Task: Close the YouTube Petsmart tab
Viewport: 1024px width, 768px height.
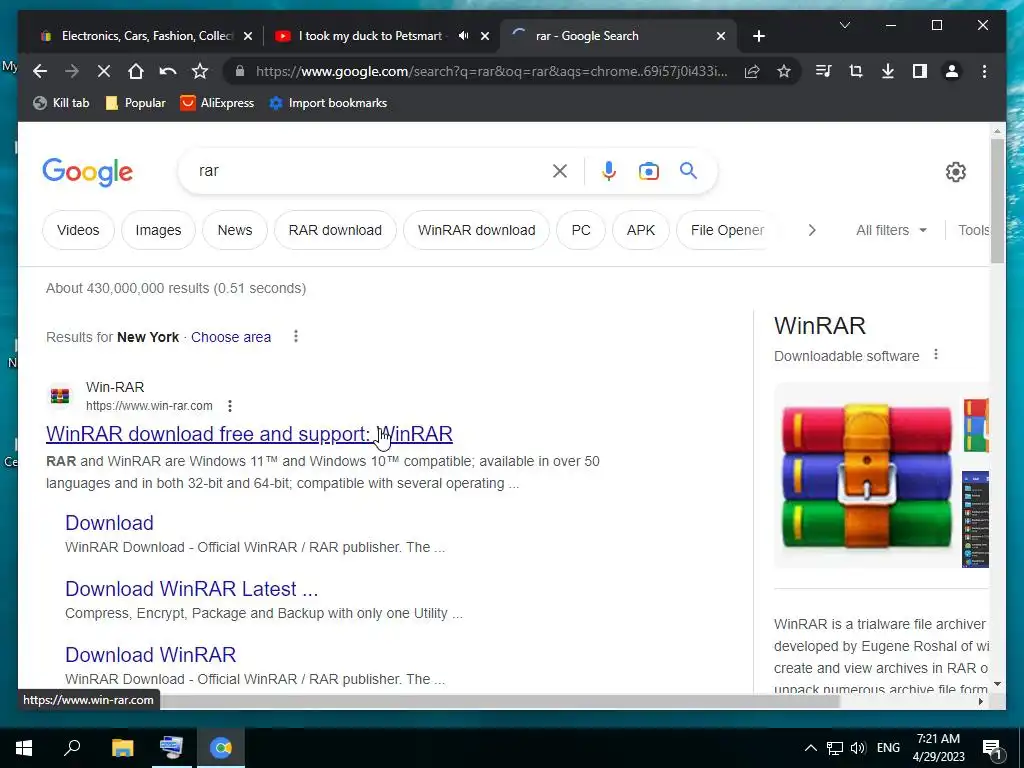Action: (x=485, y=36)
